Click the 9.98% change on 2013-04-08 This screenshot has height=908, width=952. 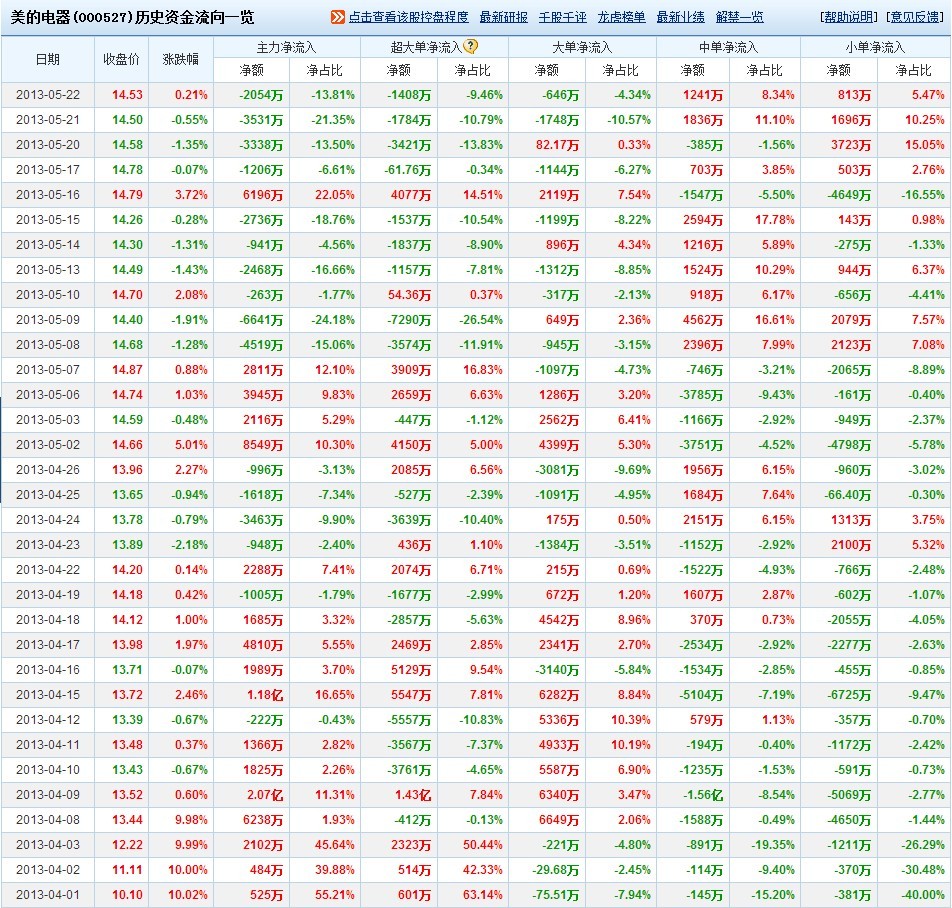191,819
